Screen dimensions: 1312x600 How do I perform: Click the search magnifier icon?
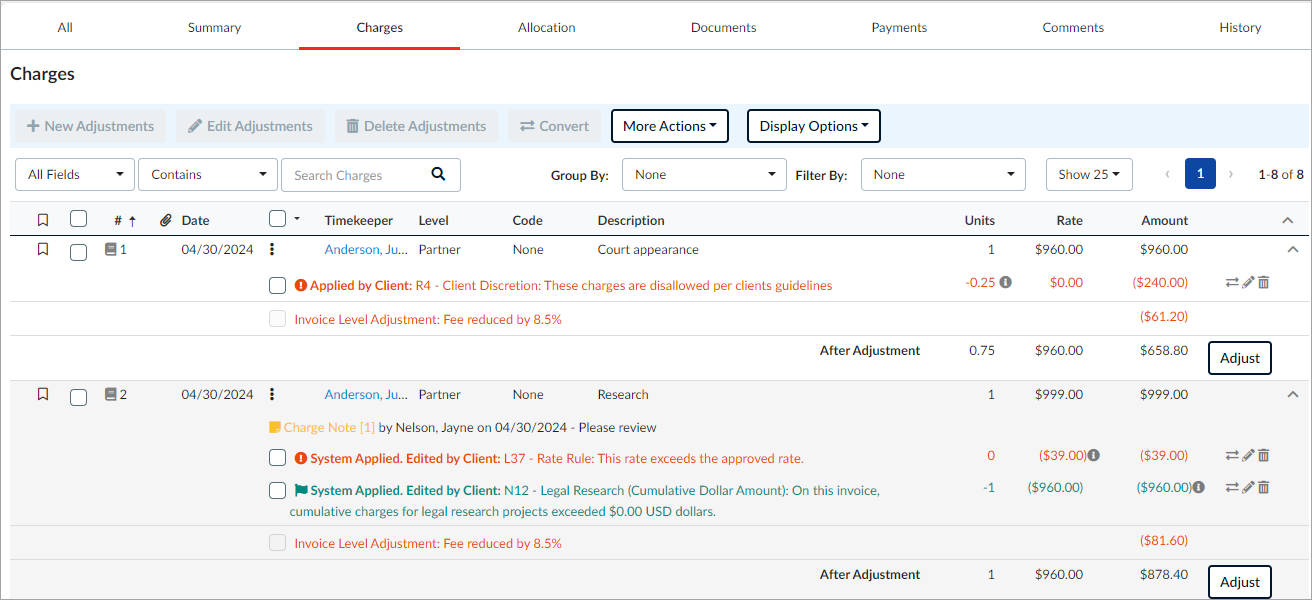coord(438,174)
